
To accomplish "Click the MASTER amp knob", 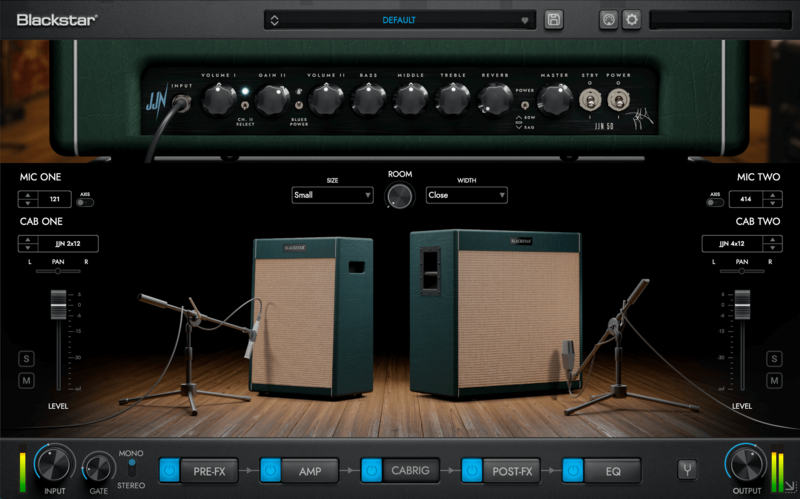I will 555,100.
